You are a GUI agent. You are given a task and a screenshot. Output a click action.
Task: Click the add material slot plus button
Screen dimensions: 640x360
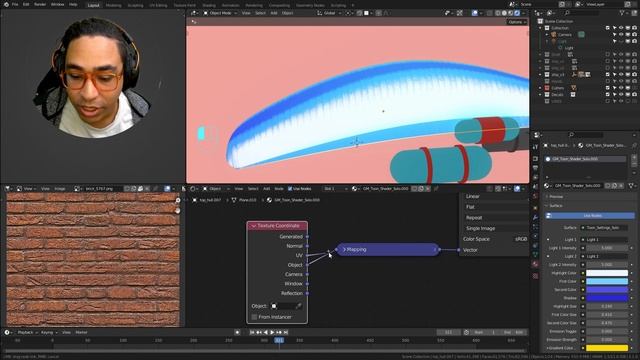pos(634,158)
